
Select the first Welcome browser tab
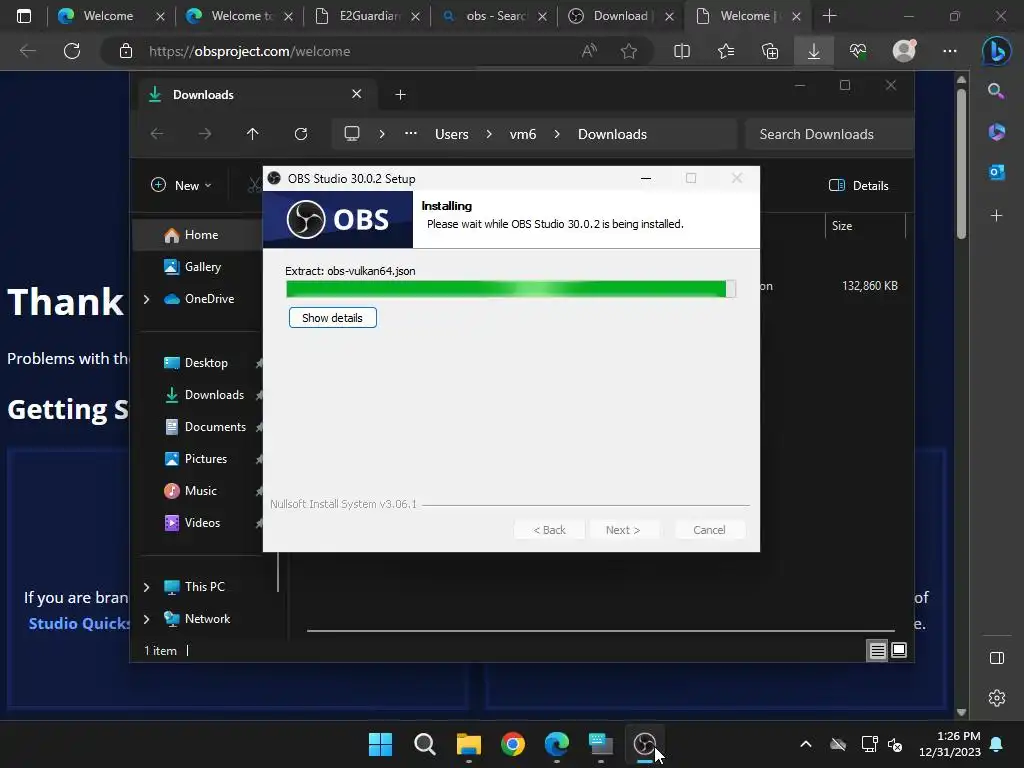(110, 16)
